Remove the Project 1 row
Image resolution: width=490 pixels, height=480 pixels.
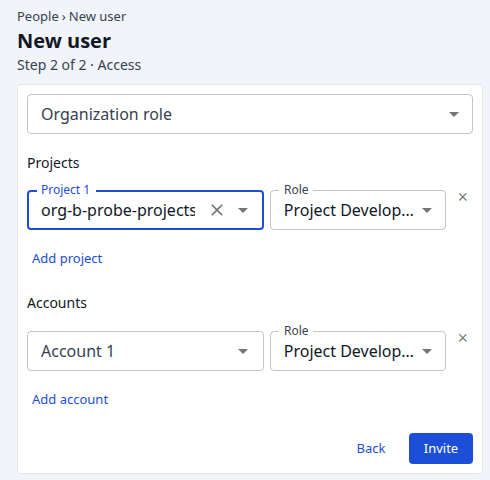tap(463, 197)
